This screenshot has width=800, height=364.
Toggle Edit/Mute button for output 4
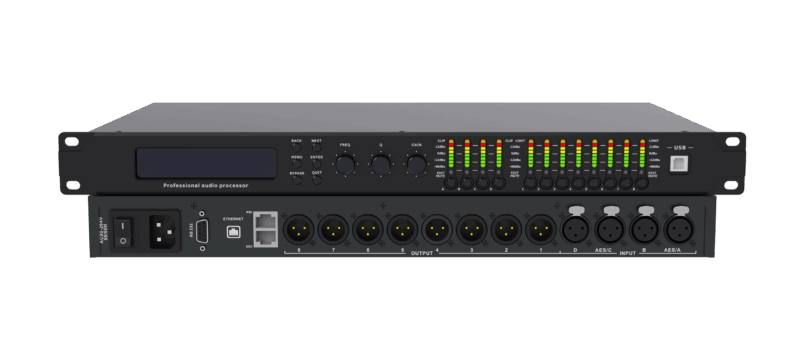[578, 183]
